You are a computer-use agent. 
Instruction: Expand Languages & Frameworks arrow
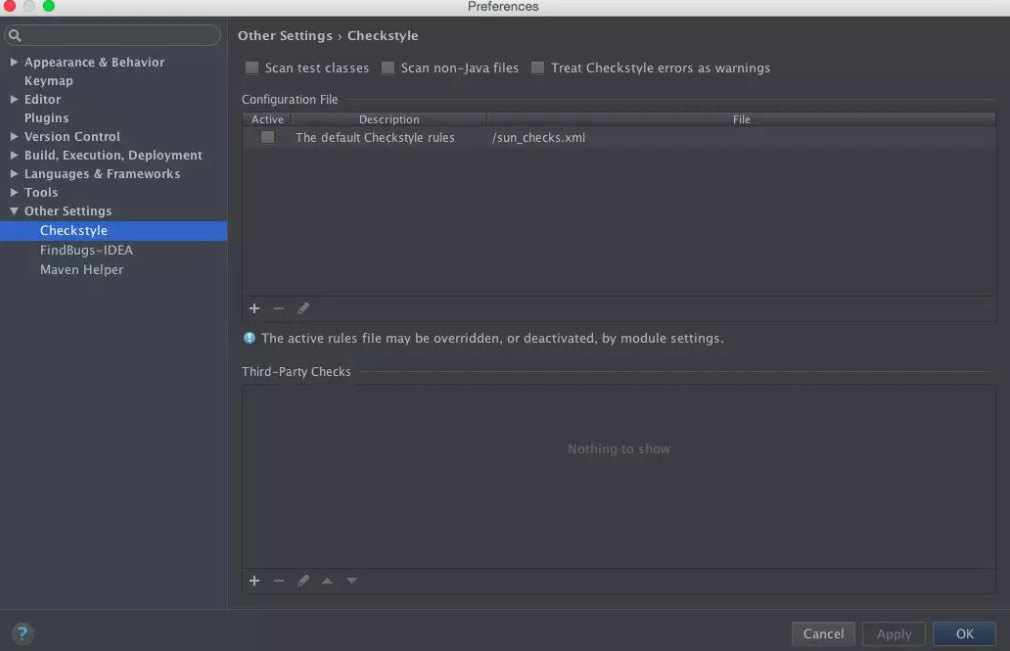point(14,174)
